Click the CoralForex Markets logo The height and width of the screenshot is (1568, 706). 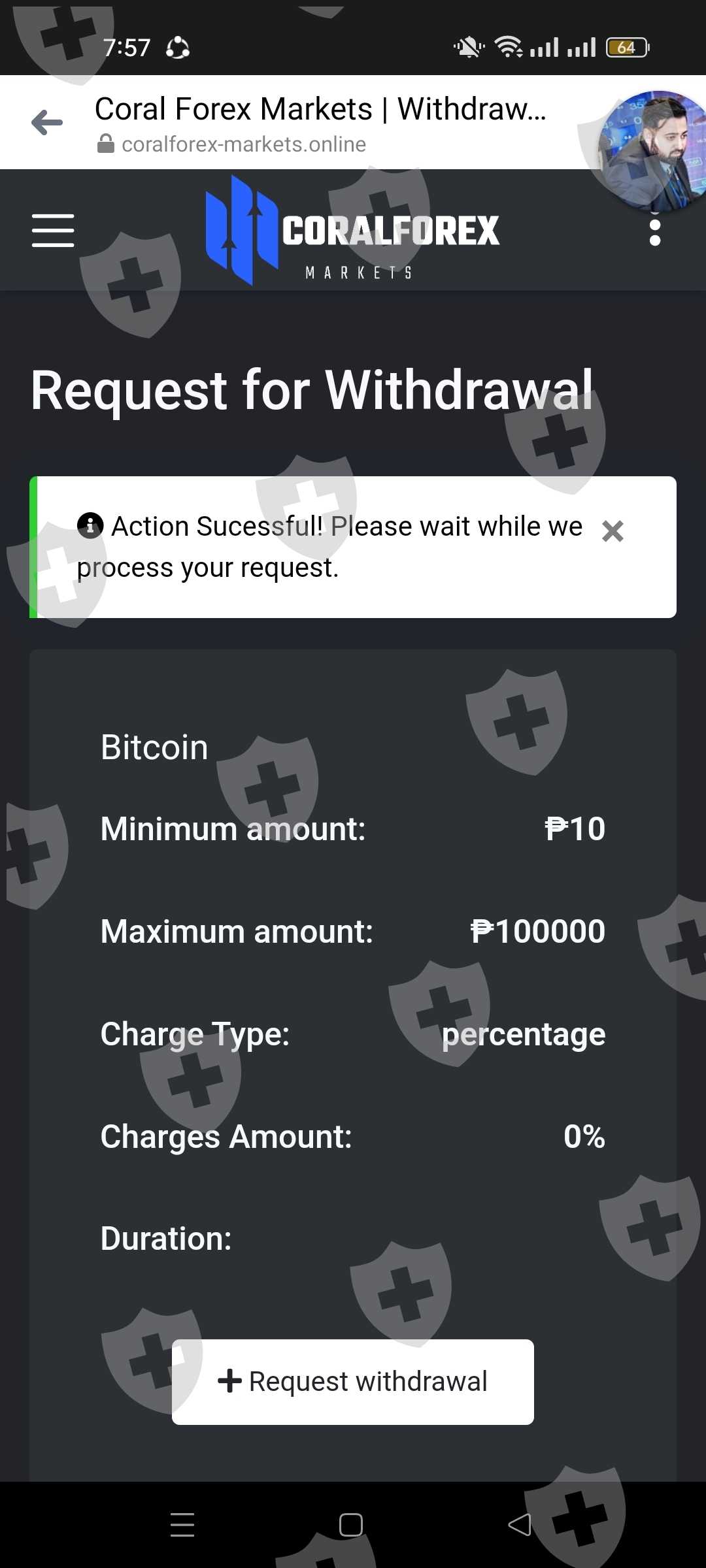[352, 231]
